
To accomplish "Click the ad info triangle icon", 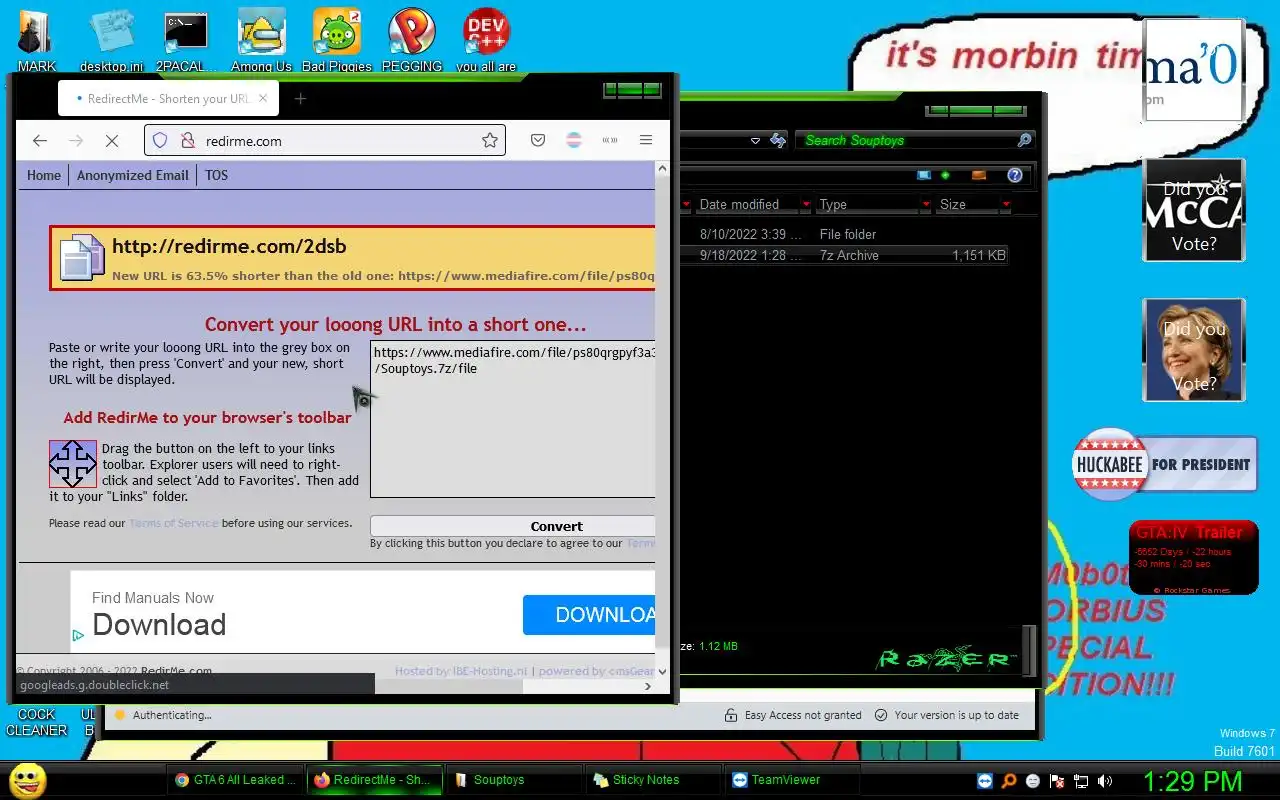I will (78, 635).
